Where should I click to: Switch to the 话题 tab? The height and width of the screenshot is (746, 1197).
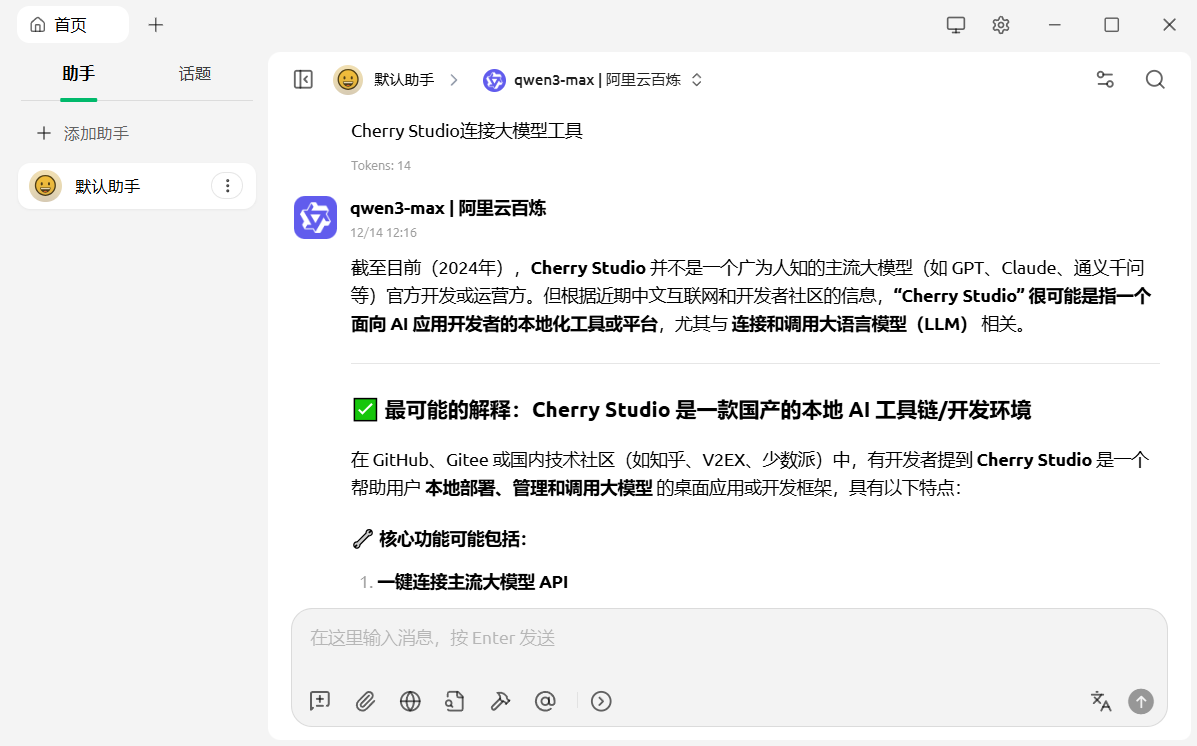[195, 74]
